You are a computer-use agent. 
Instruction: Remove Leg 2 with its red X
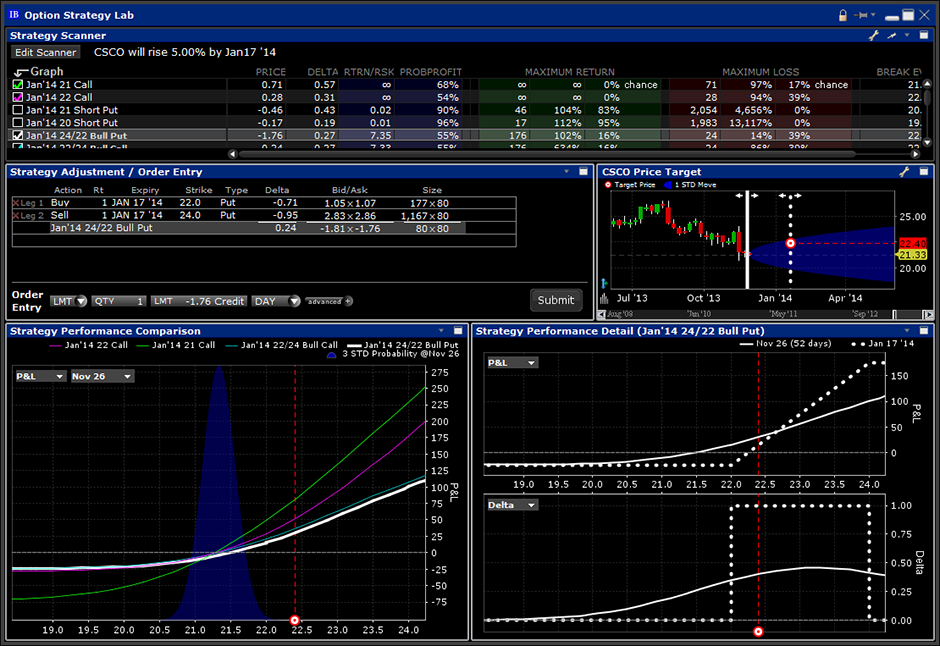coord(16,216)
